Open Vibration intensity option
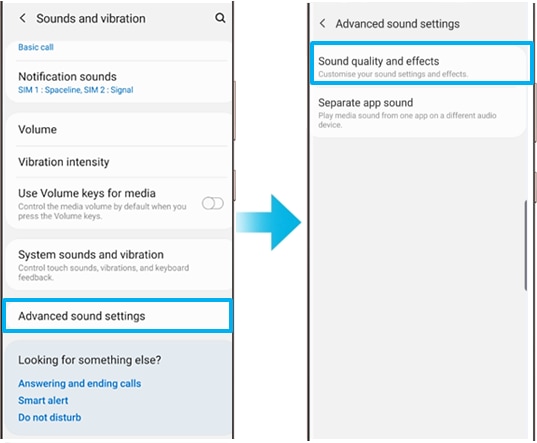 [x=118, y=162]
